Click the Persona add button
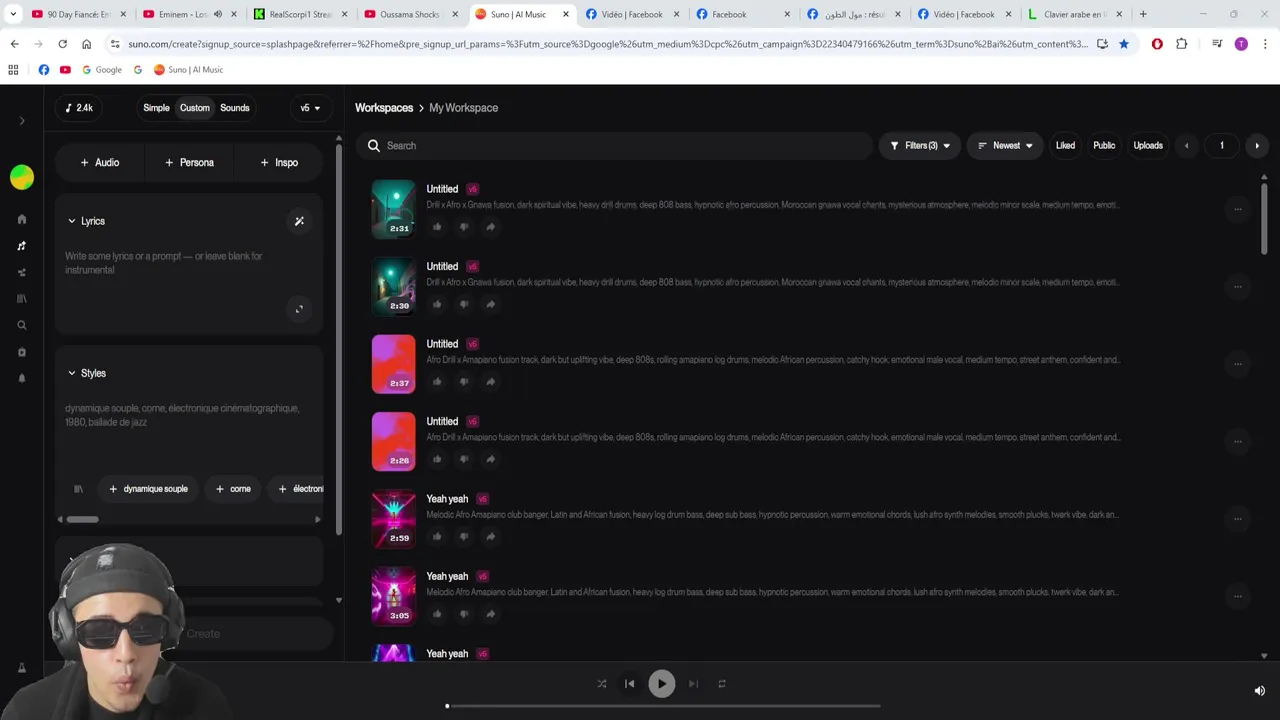1280x720 pixels. (x=189, y=162)
